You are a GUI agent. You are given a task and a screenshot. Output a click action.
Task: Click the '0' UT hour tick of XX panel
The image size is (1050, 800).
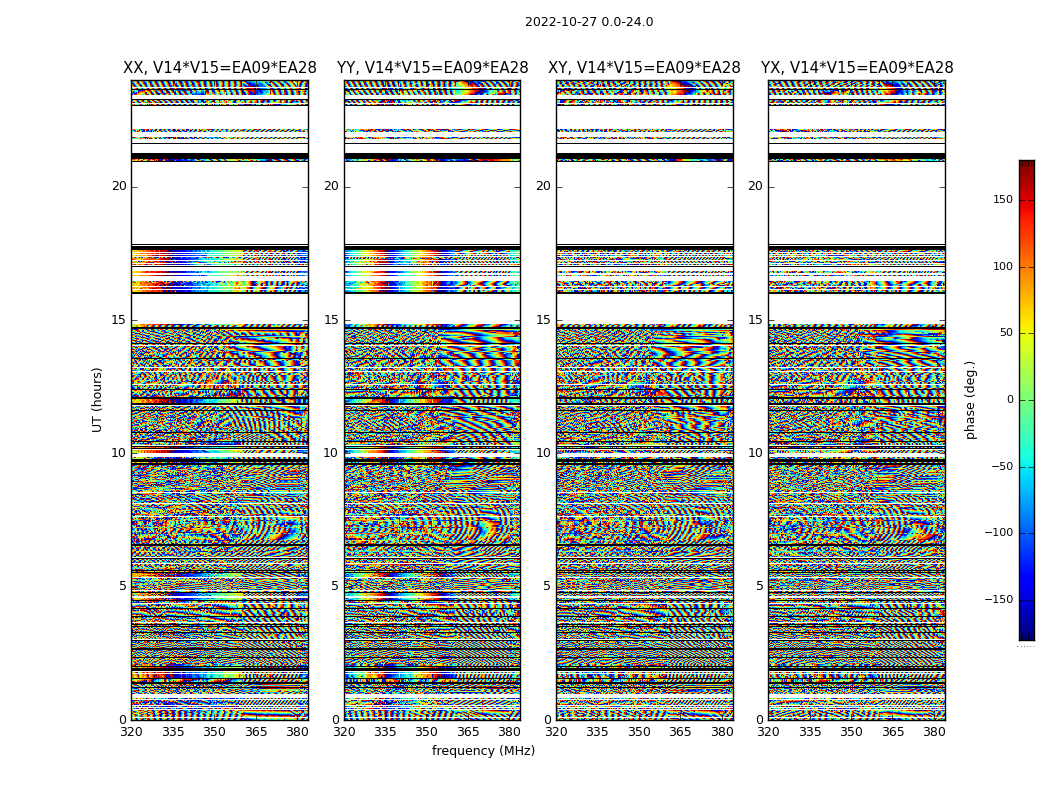click(123, 720)
